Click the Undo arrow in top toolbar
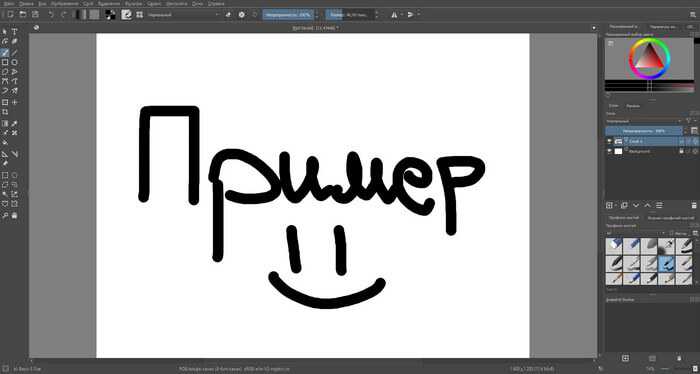 51,15
